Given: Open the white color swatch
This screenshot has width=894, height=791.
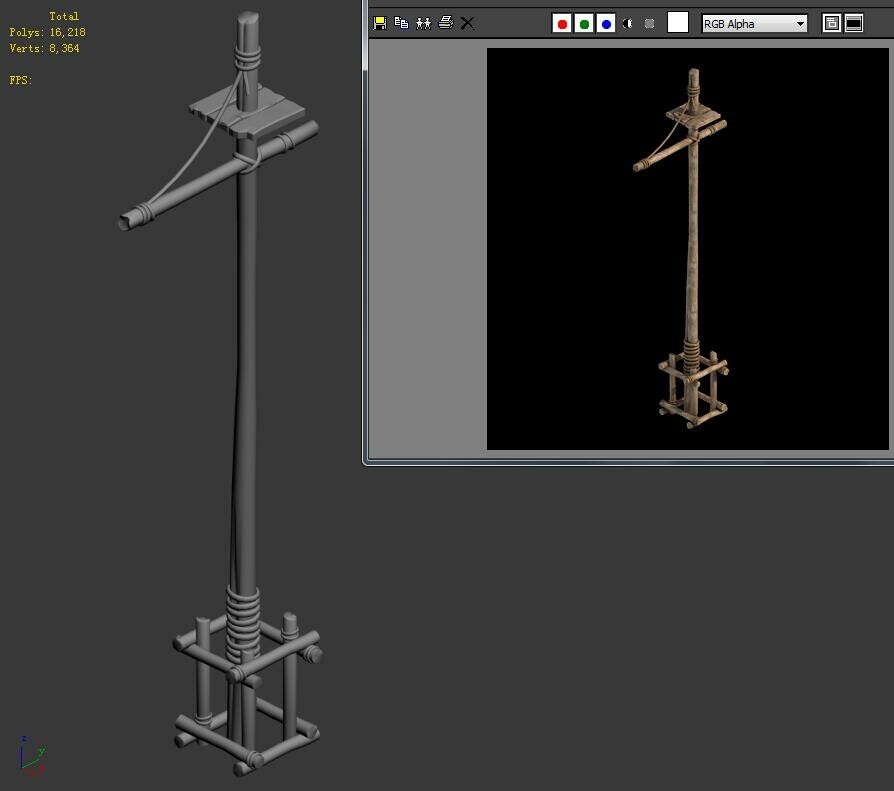Looking at the screenshot, I should coord(677,23).
